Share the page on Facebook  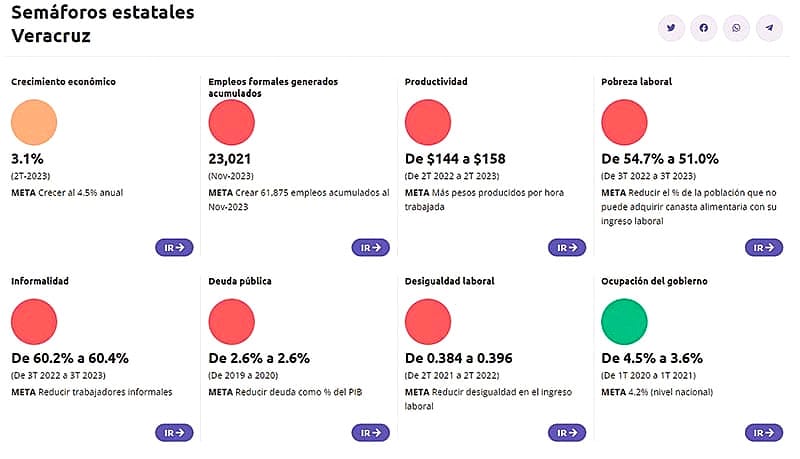click(704, 28)
